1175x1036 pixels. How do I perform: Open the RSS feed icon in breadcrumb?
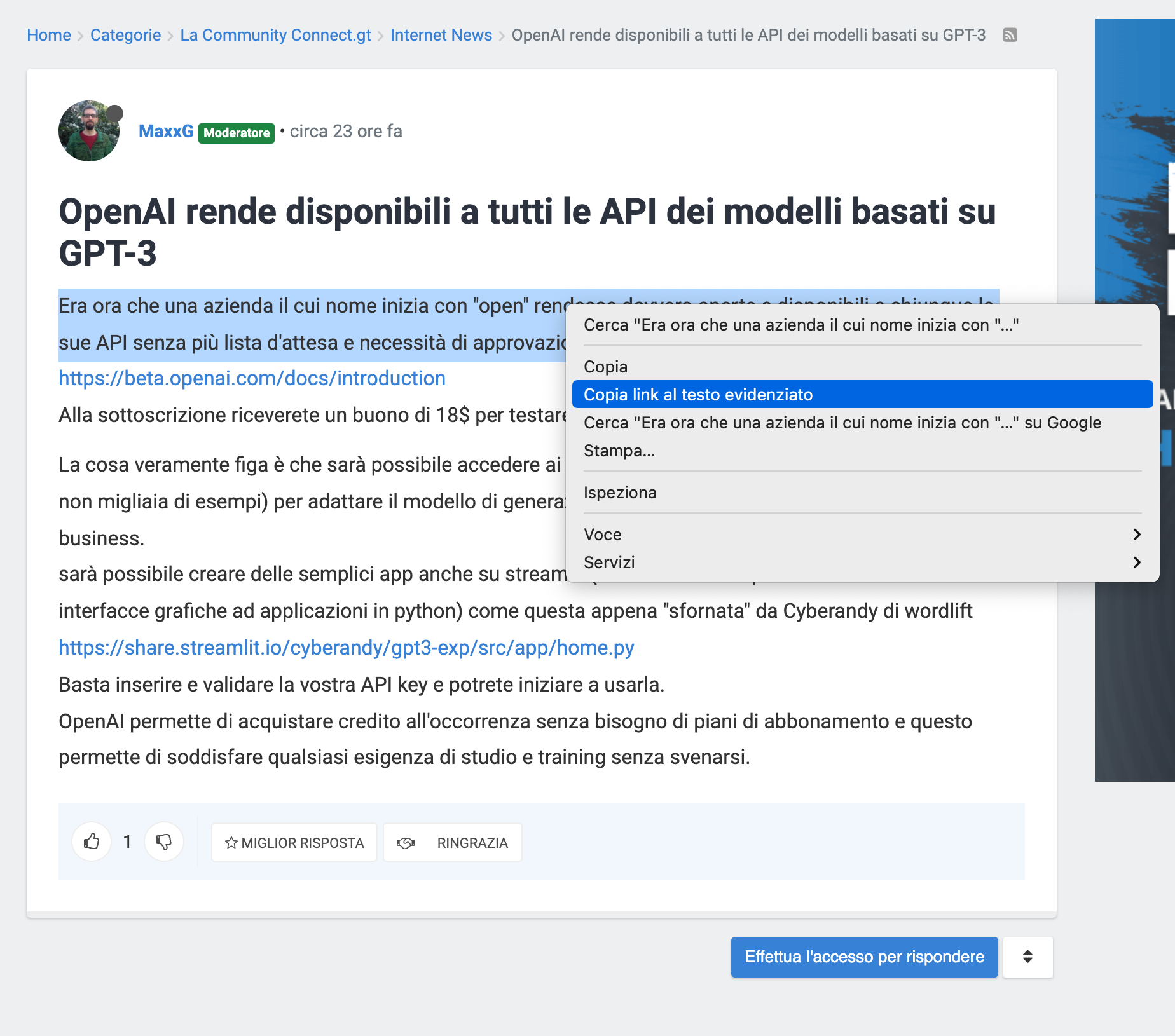pyautogui.click(x=1010, y=35)
